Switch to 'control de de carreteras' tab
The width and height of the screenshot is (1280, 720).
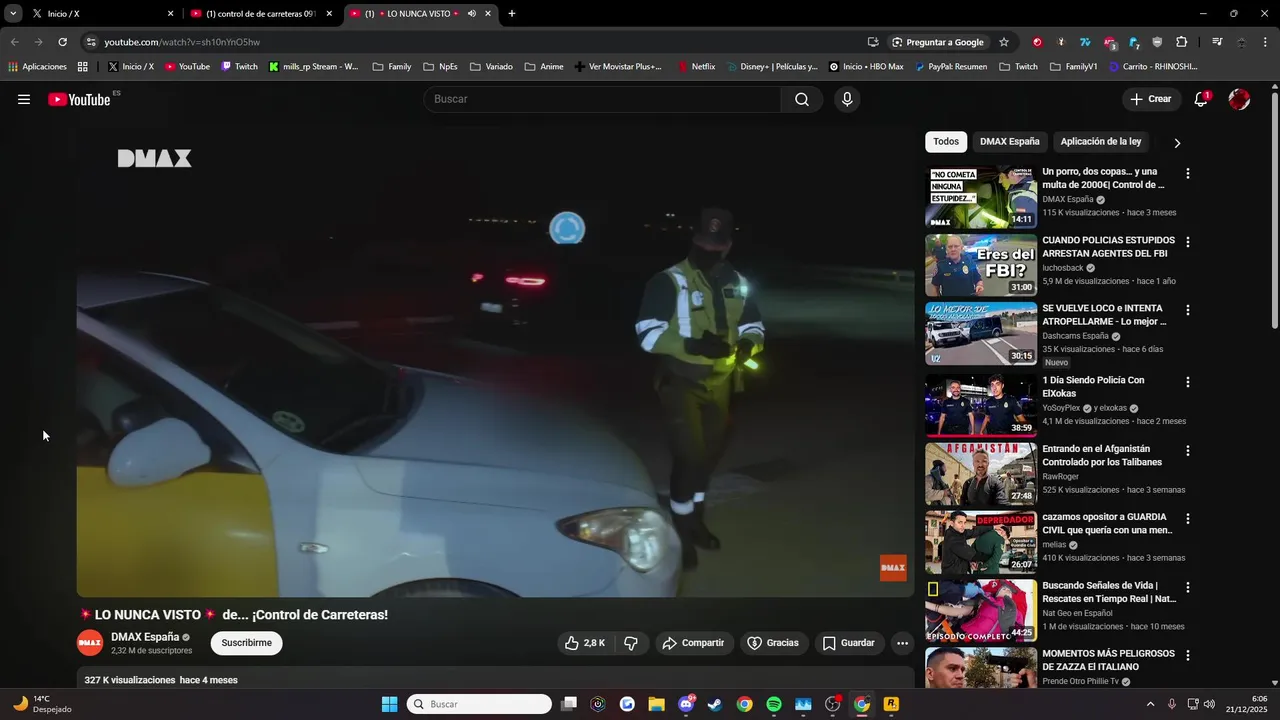261,14
